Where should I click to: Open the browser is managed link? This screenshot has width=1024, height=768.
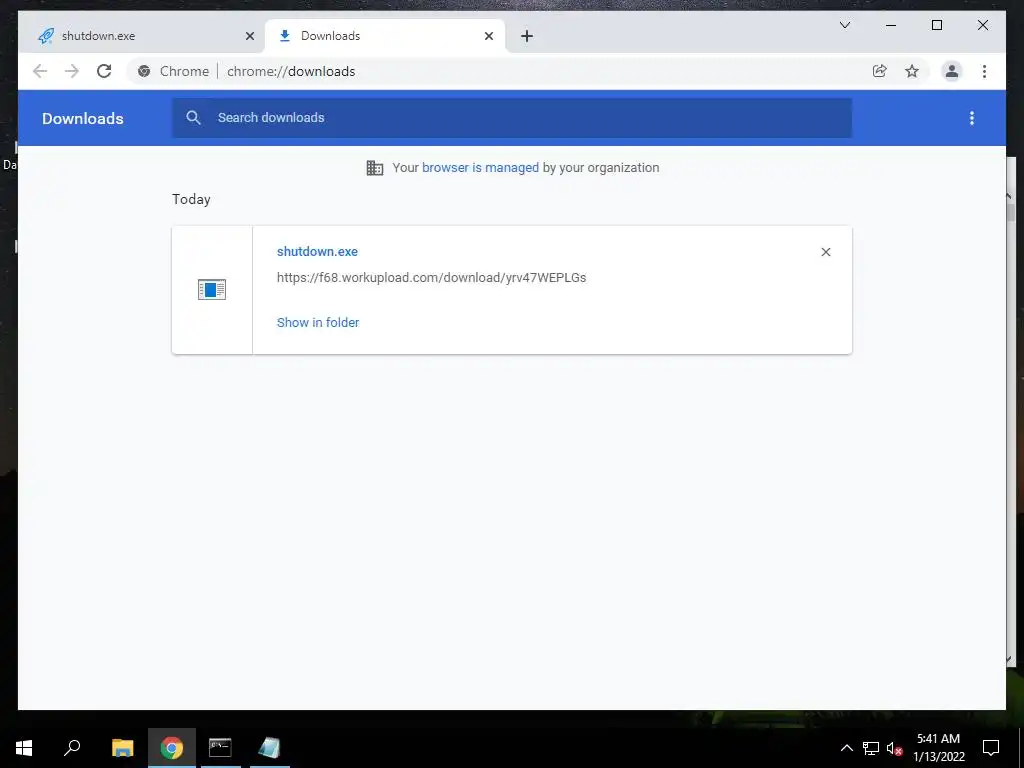click(x=481, y=168)
